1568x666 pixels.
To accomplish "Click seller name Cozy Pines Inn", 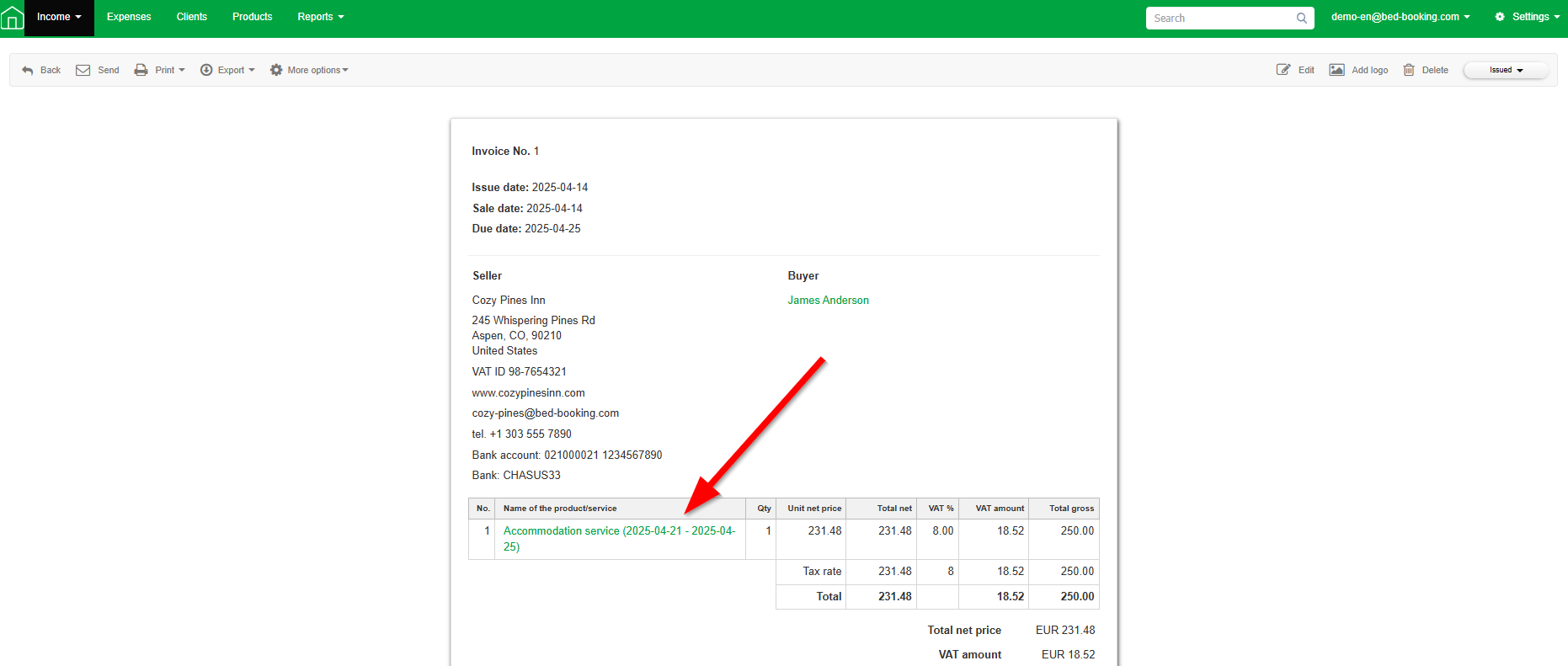I will 509,300.
